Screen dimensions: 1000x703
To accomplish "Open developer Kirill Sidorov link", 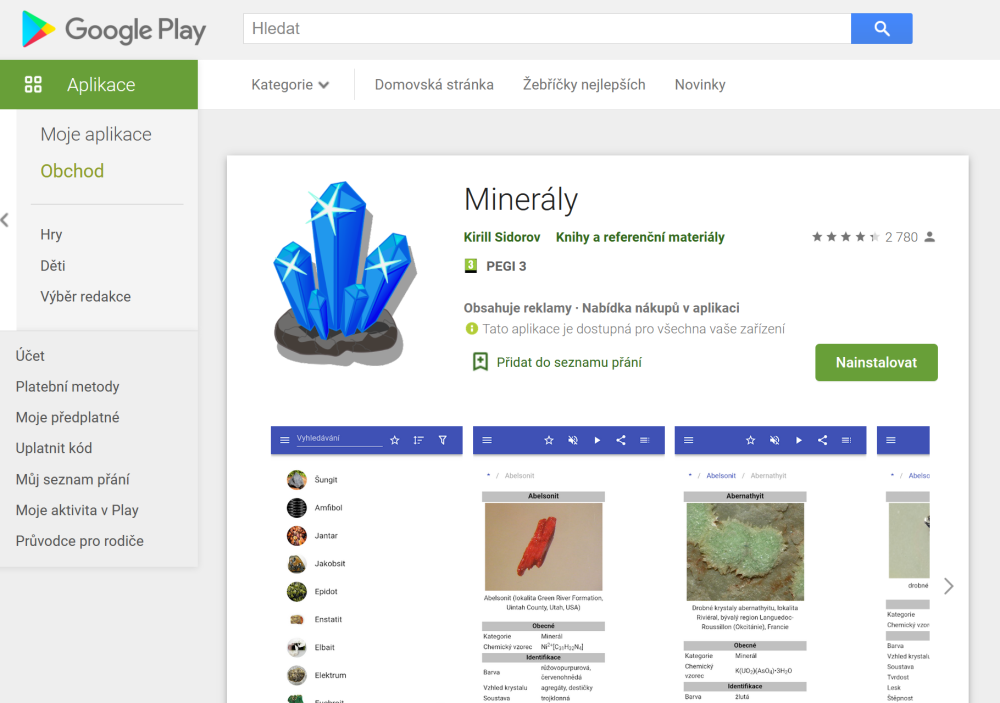I will (x=502, y=237).
